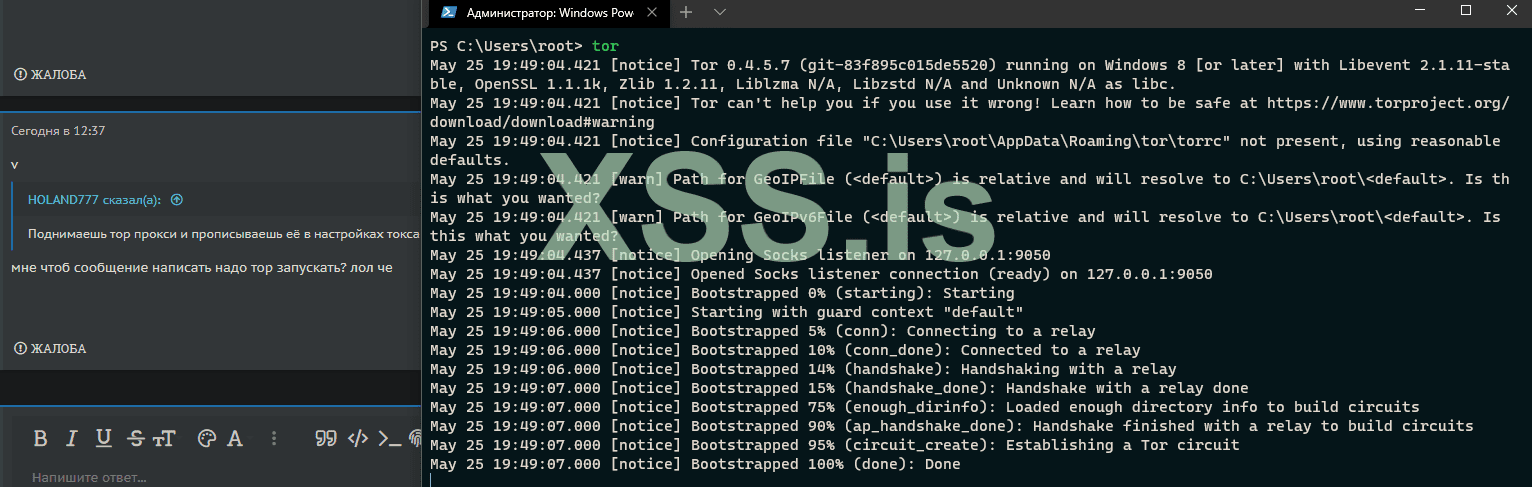Click the line 'Opening Socks listener on 127.0.0.1:9050'
Image resolution: width=1532 pixels, height=487 pixels.
[x=740, y=255]
